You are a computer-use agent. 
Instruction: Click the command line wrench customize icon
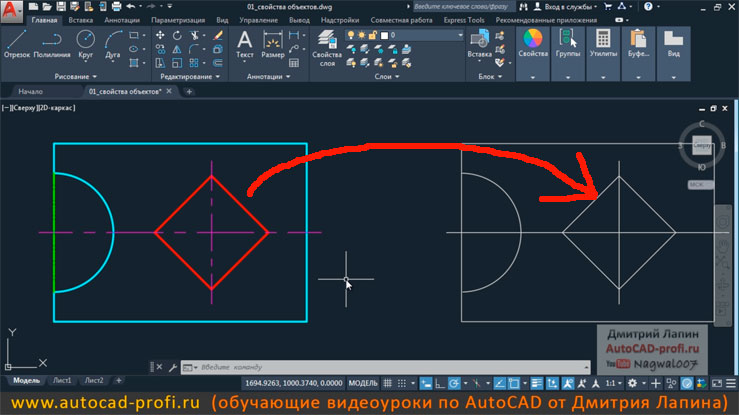(172, 367)
